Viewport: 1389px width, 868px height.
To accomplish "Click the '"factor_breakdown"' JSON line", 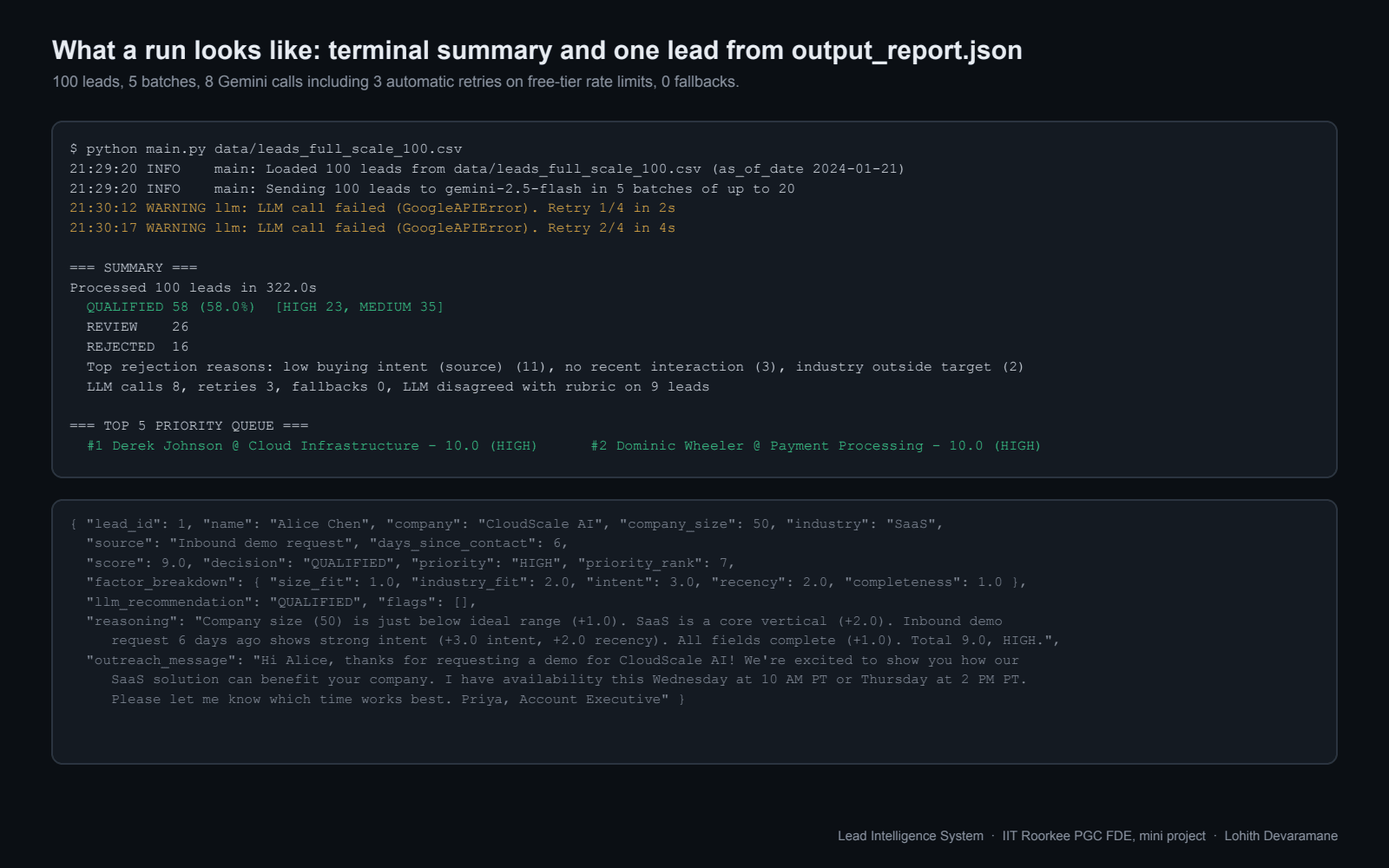I will tap(556, 582).
